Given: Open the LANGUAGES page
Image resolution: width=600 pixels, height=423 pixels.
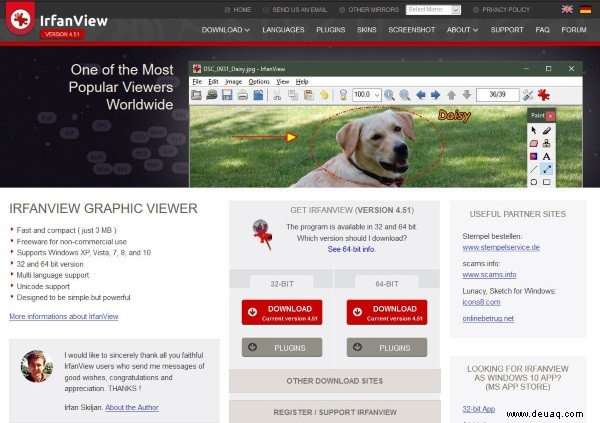Looking at the screenshot, I should tap(283, 30).
